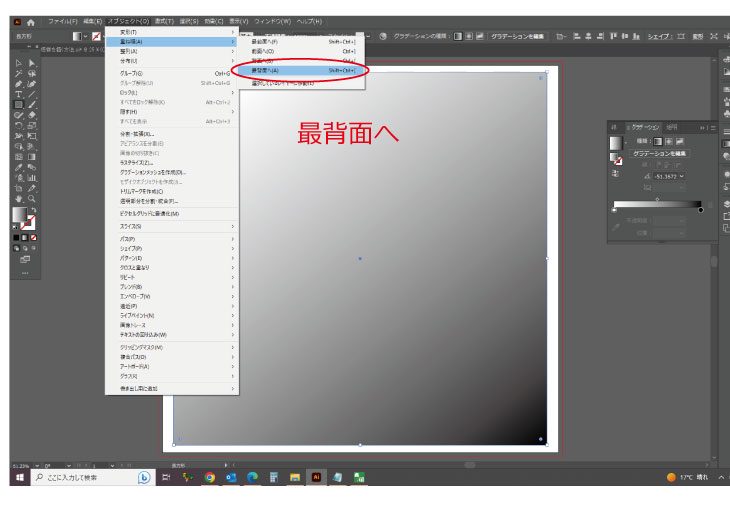Viewport: 730px width, 516px height.
Task: Select the Type (T) tool
Action: coord(19,93)
